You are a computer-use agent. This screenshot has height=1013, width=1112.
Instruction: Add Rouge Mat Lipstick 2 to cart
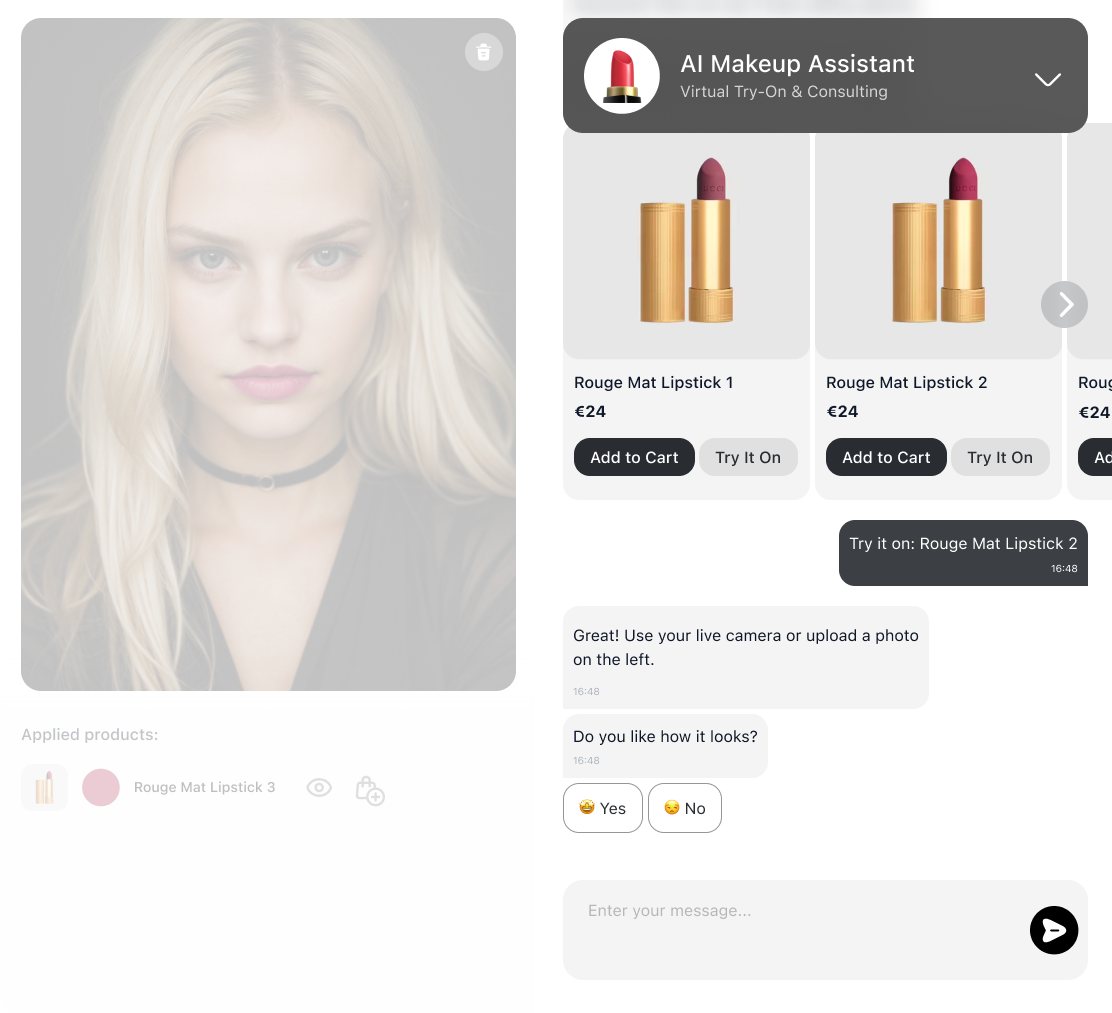tap(886, 457)
